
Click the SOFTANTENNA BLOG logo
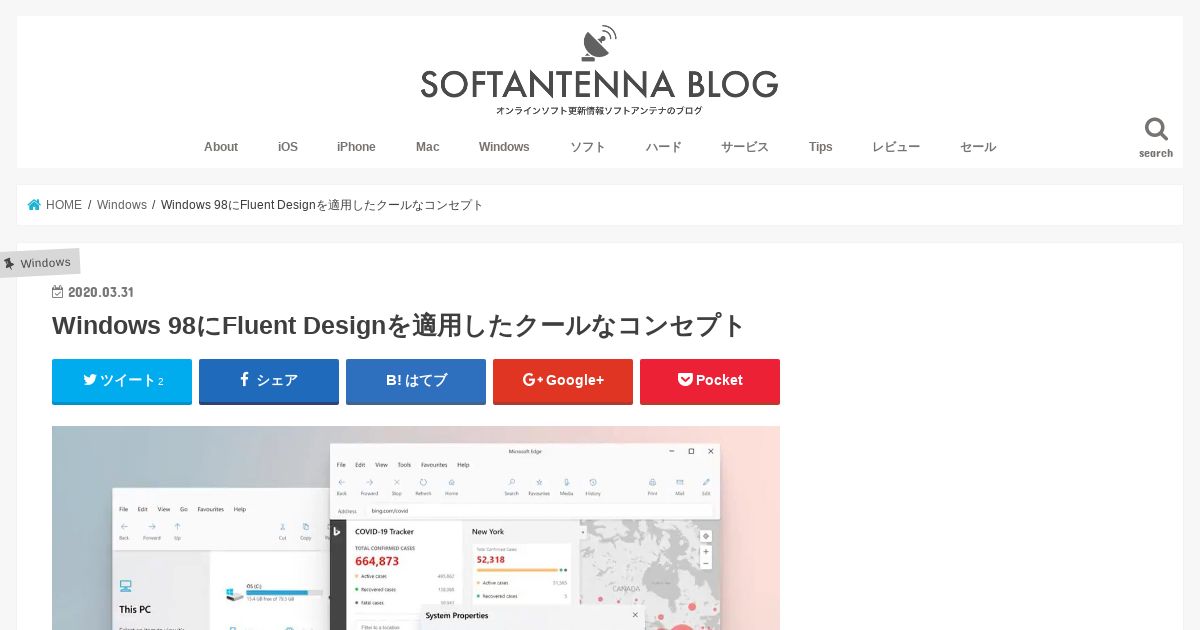point(599,84)
